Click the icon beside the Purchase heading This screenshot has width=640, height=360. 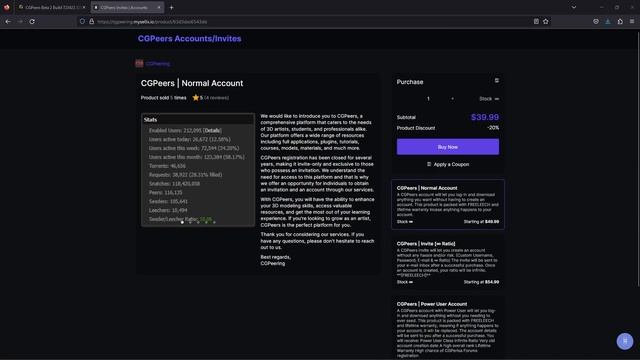(497, 80)
